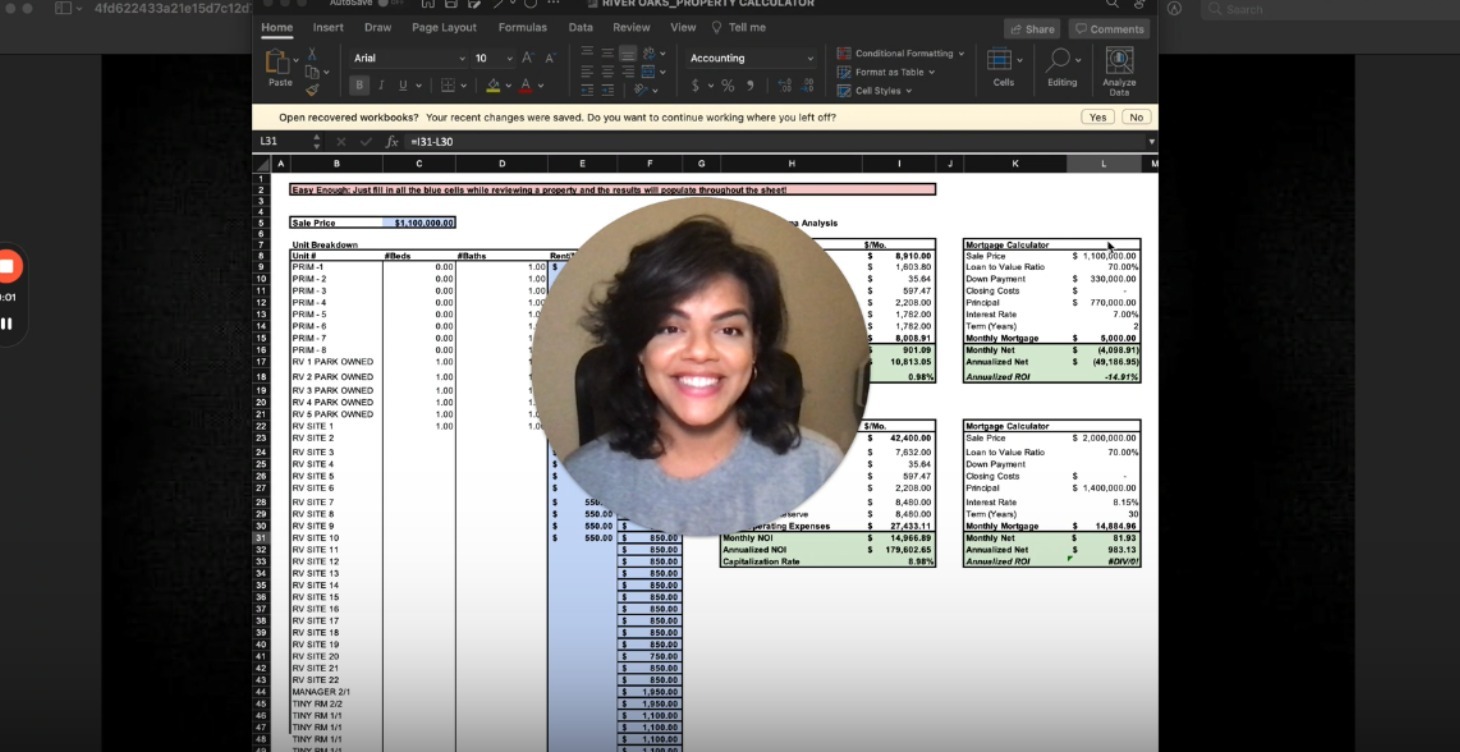Click the formula bar with =I31-L30

coord(775,142)
